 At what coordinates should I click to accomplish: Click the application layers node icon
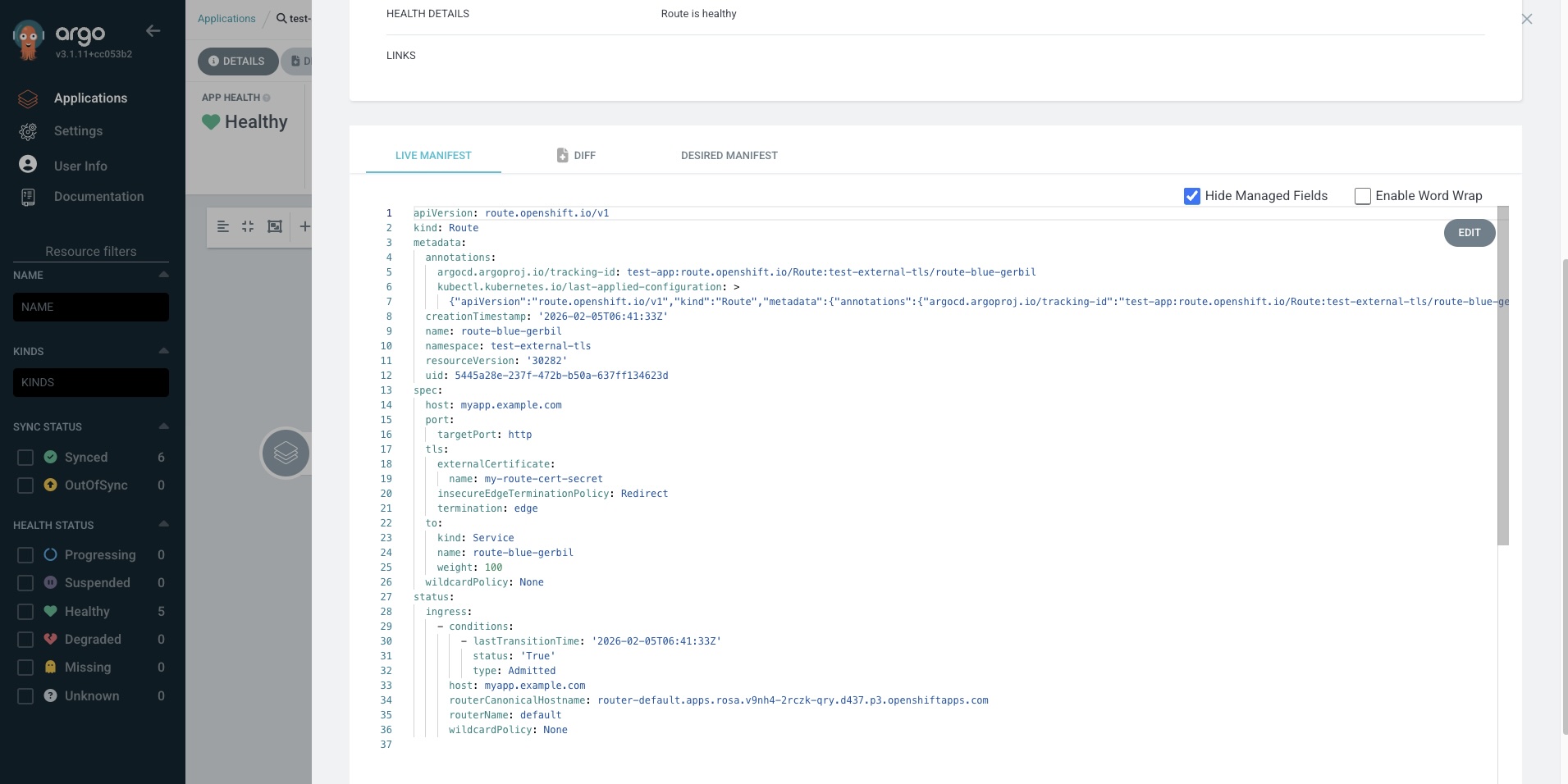[x=286, y=453]
